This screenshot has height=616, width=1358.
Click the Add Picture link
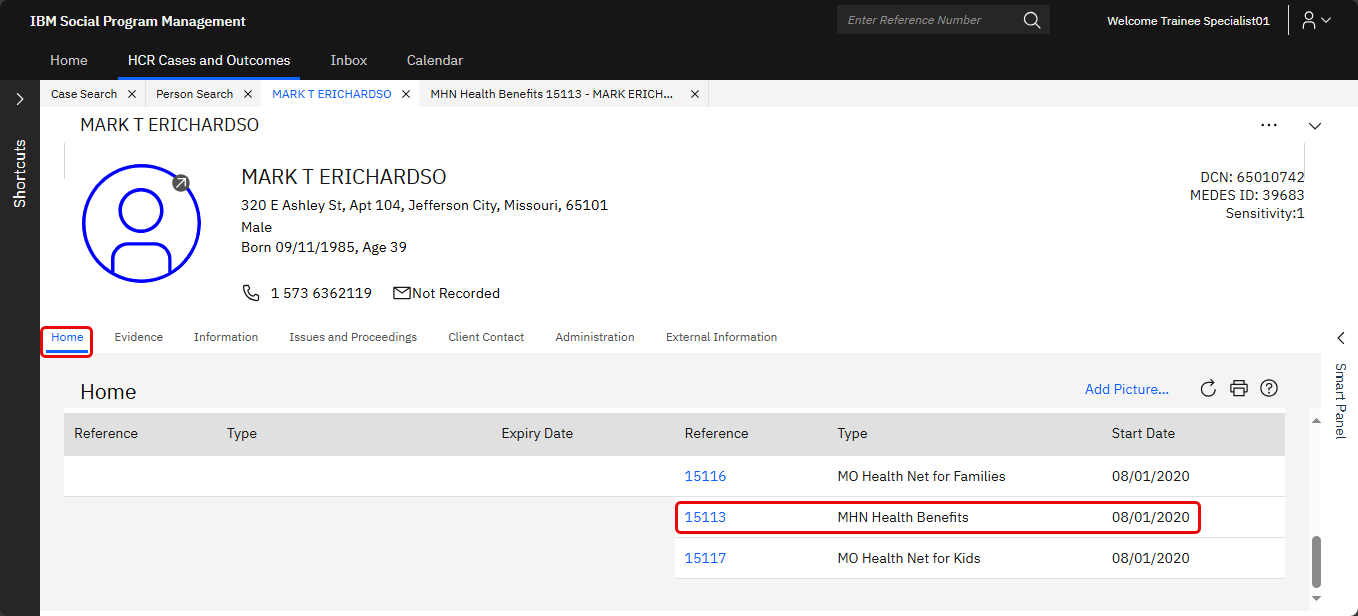pyautogui.click(x=1127, y=389)
